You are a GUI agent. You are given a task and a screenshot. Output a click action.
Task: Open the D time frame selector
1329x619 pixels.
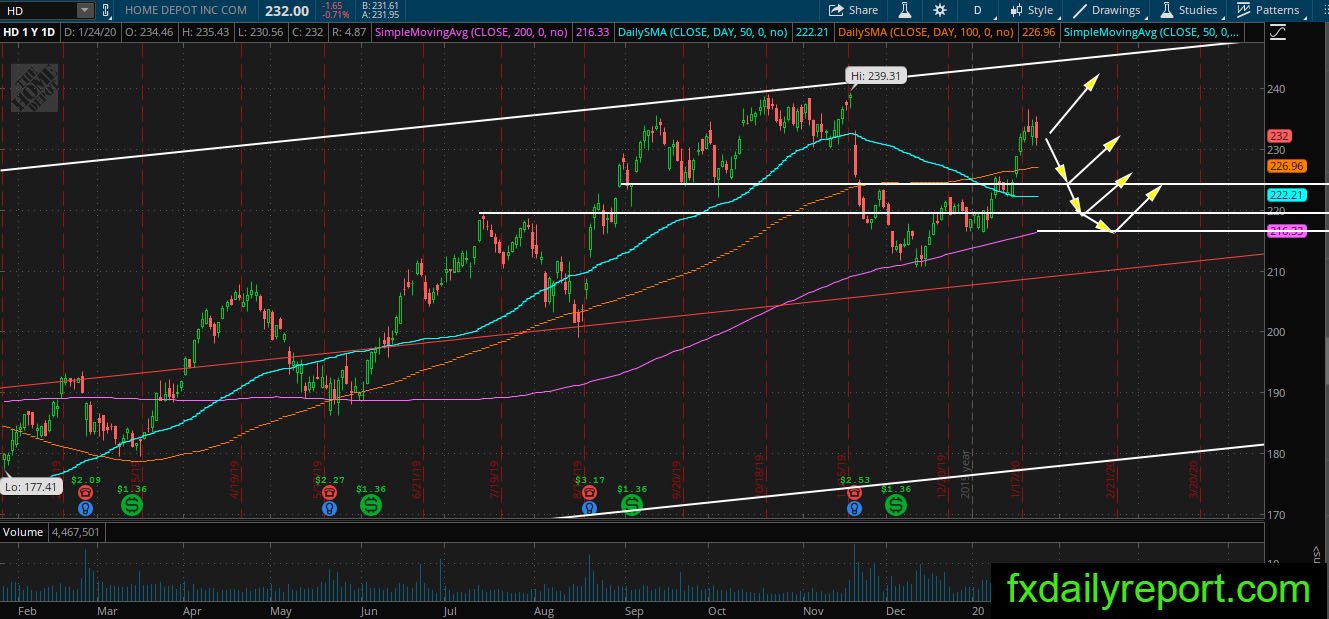tap(976, 10)
